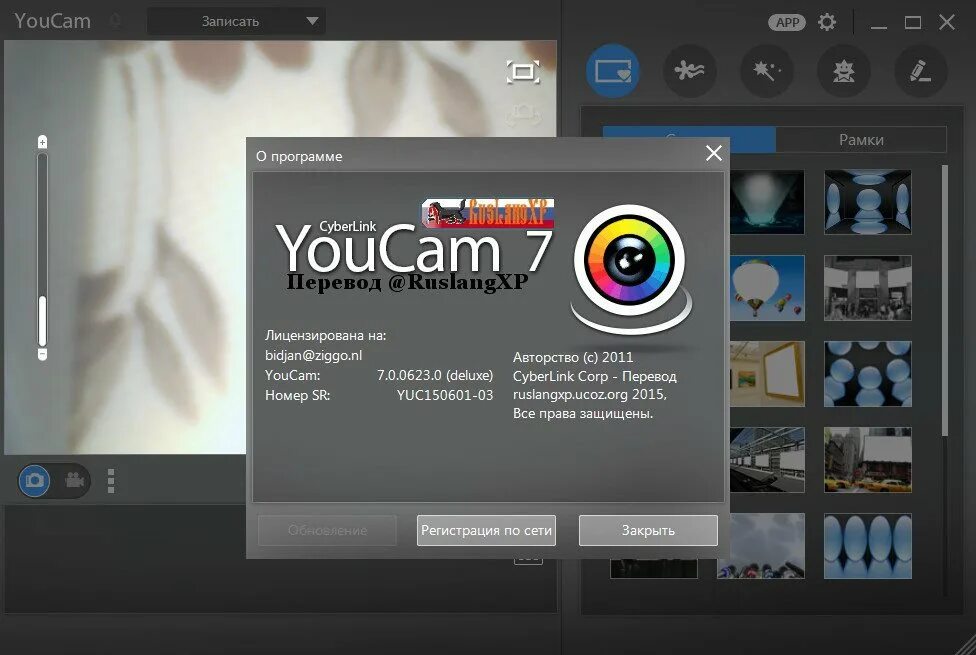Toggle full-screen preview icon
This screenshot has width=976, height=655.
[523, 72]
